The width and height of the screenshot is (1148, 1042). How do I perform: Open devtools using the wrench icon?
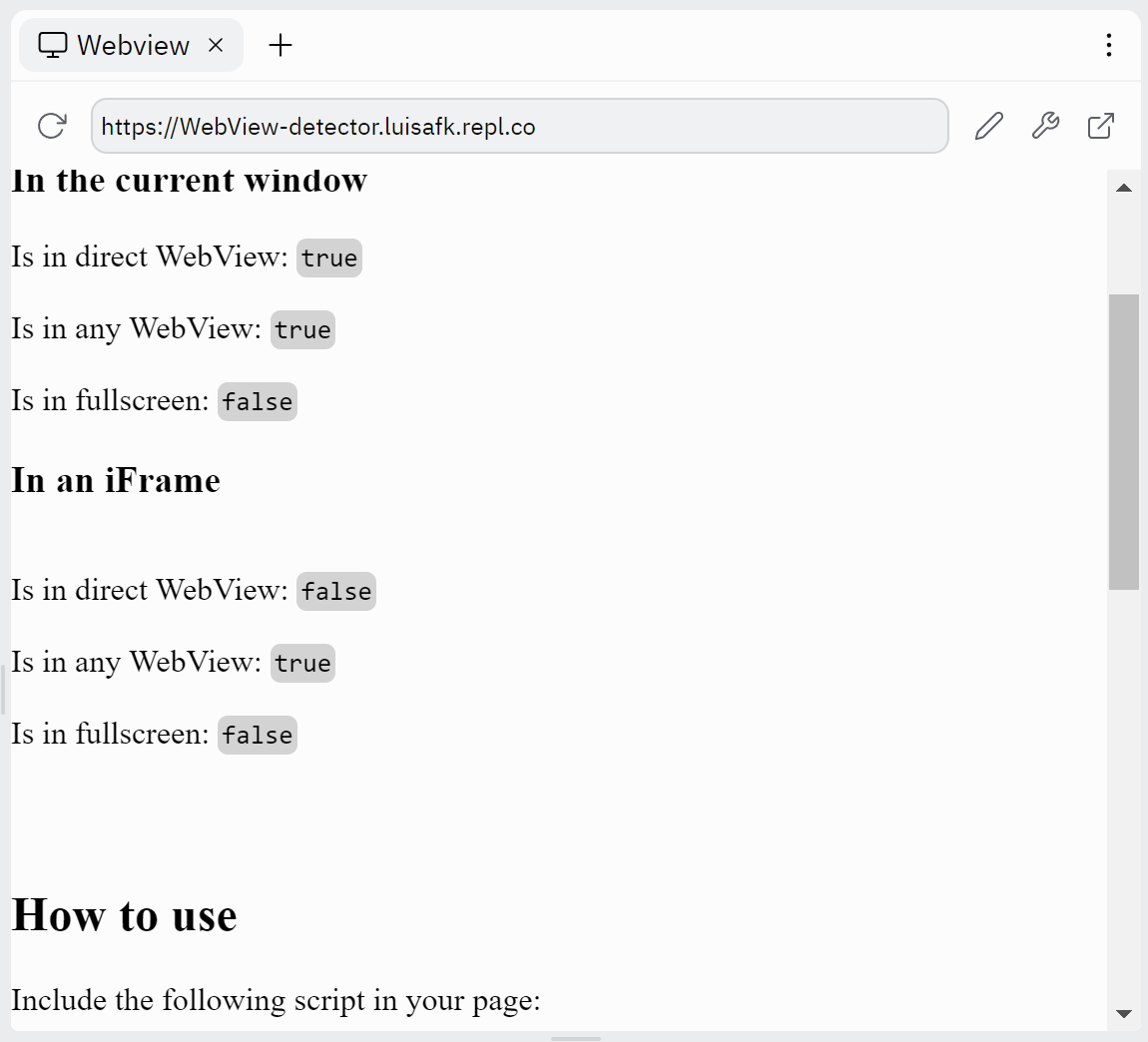pos(1045,125)
